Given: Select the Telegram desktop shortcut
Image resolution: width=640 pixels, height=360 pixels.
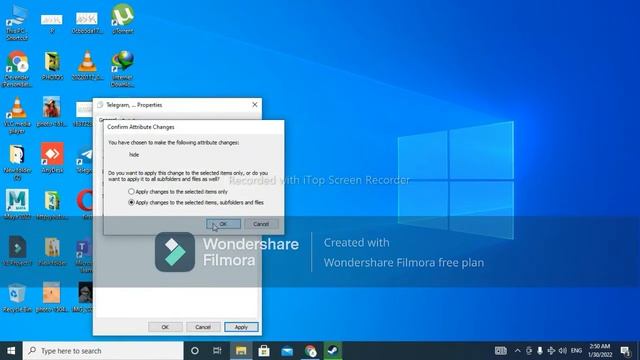Looking at the screenshot, I should 85,159.
